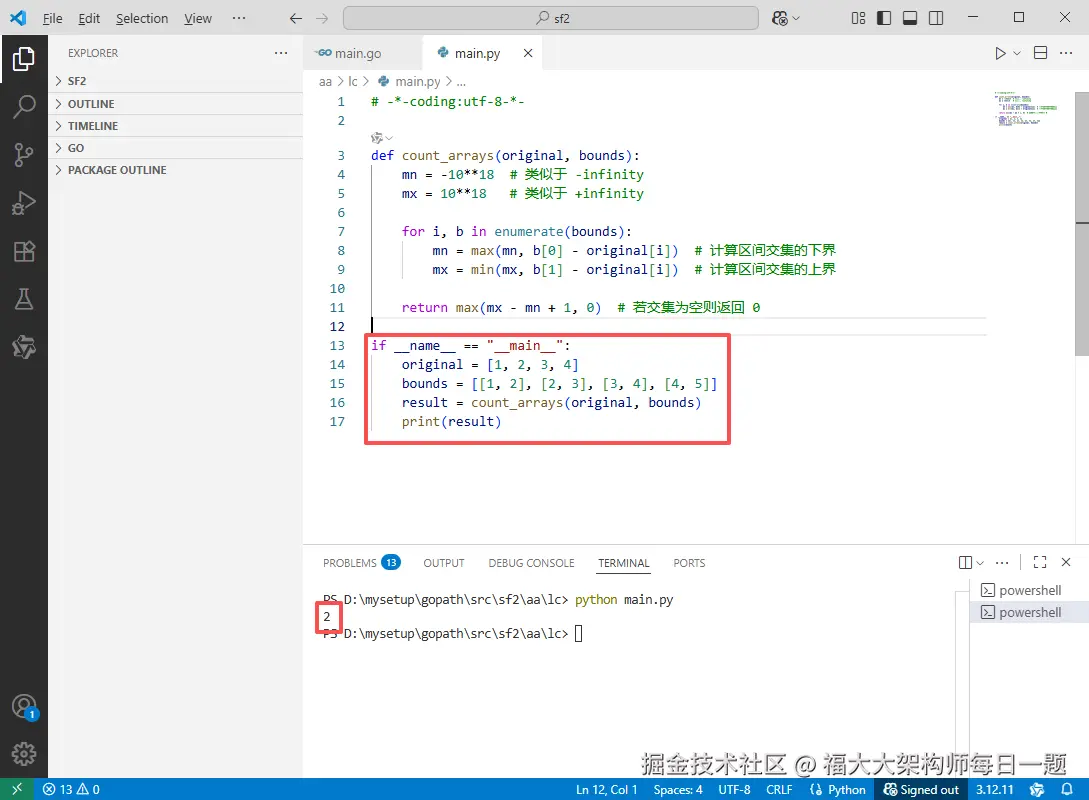
Task: Open the Source Control view
Action: pyautogui.click(x=24, y=155)
